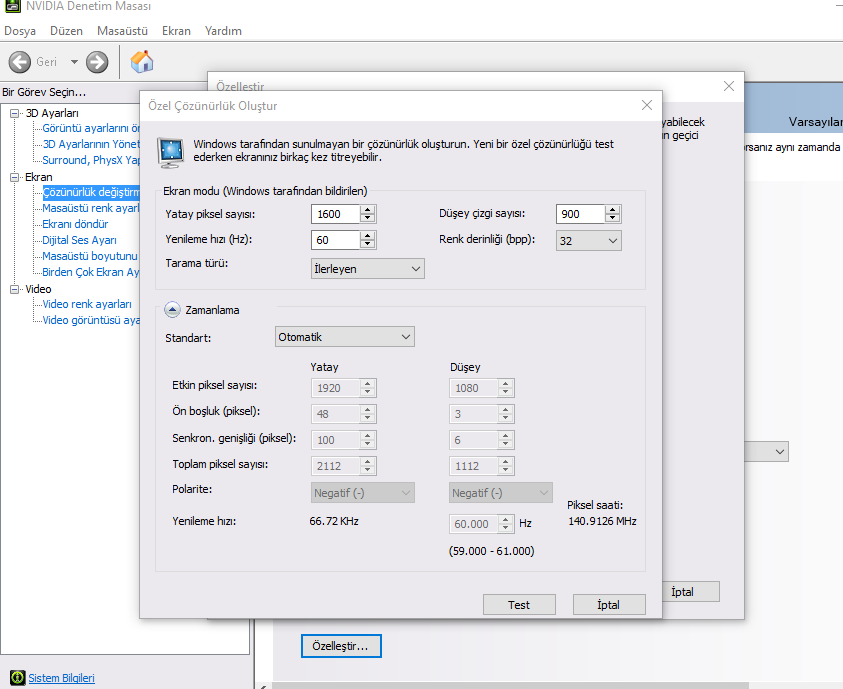Viewport: 843px width, 689px height.
Task: Collapse the Ekran tree node
Action: [x=15, y=177]
